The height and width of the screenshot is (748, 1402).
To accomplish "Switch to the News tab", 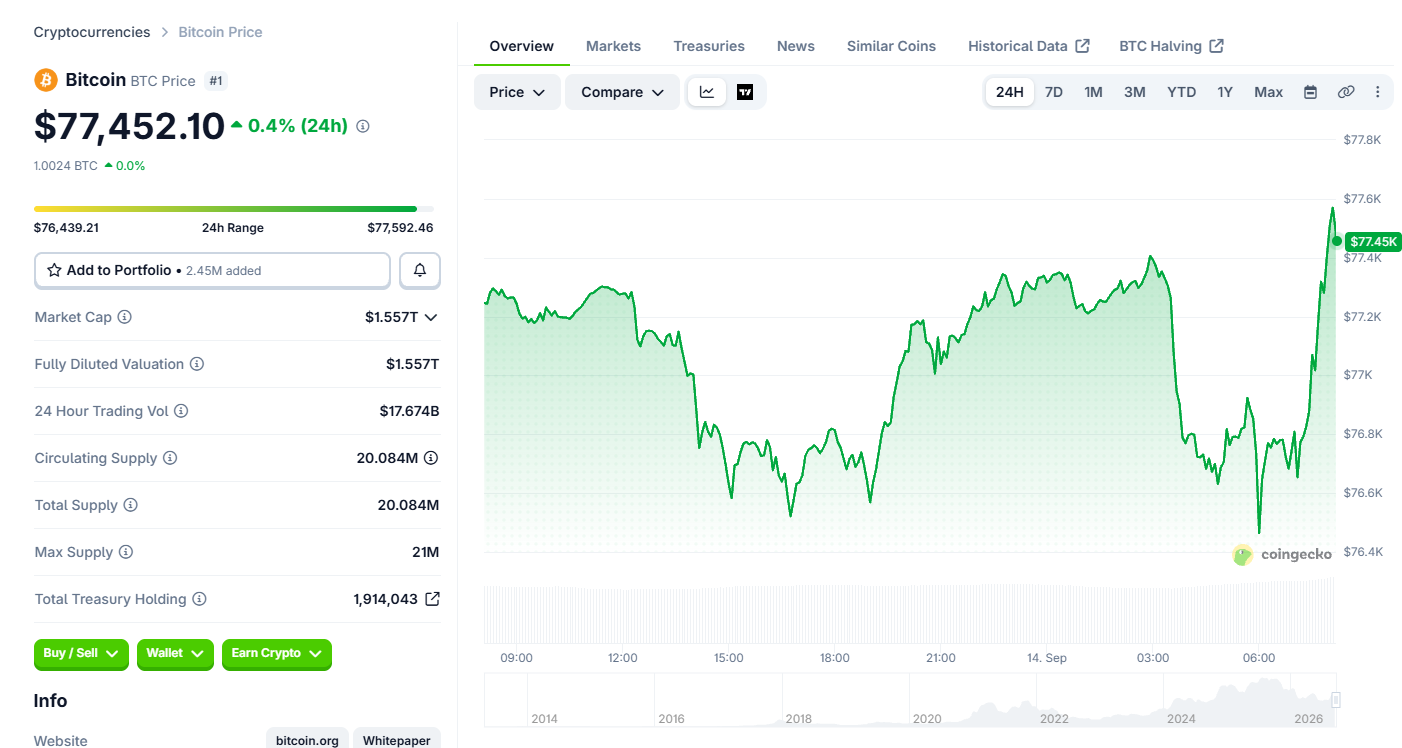I will tap(796, 46).
